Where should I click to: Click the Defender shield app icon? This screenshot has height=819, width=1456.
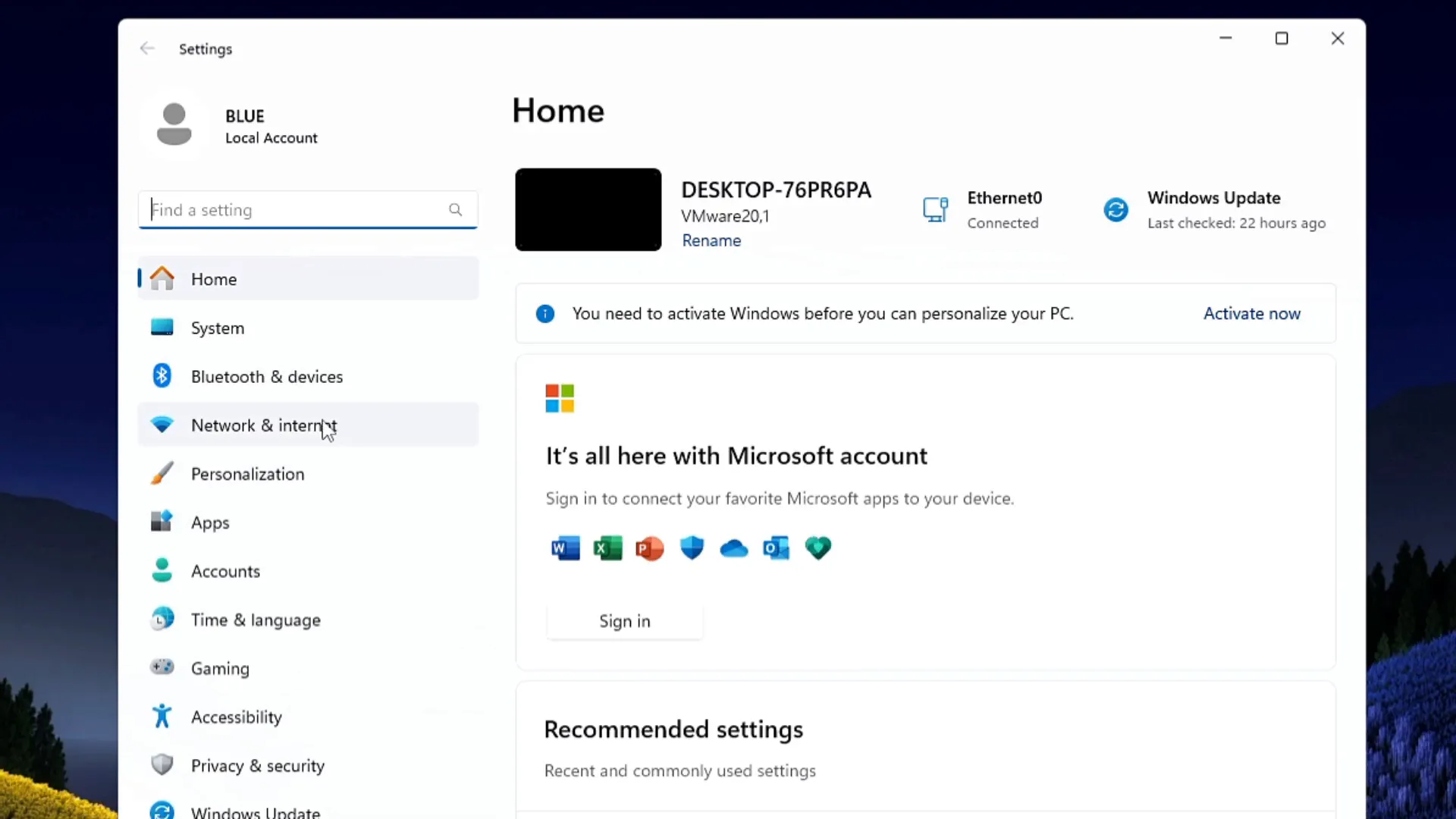(692, 548)
